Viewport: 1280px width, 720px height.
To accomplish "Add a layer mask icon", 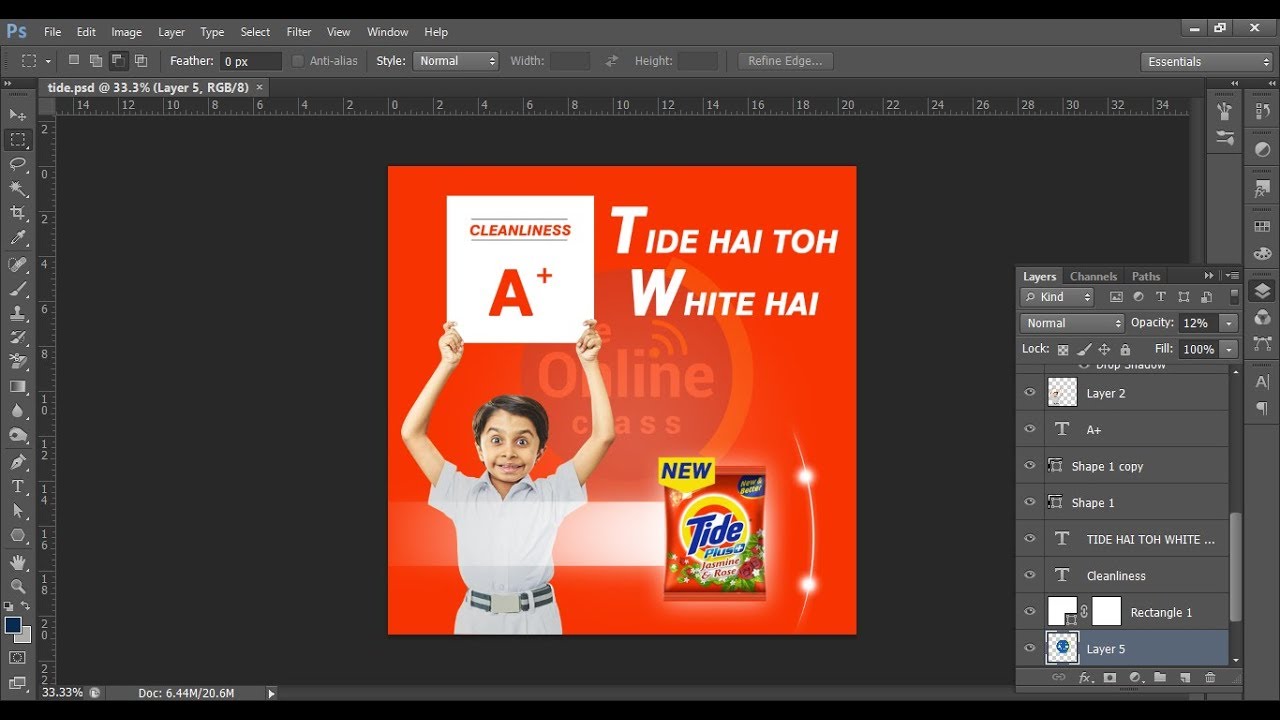I will point(1110,678).
